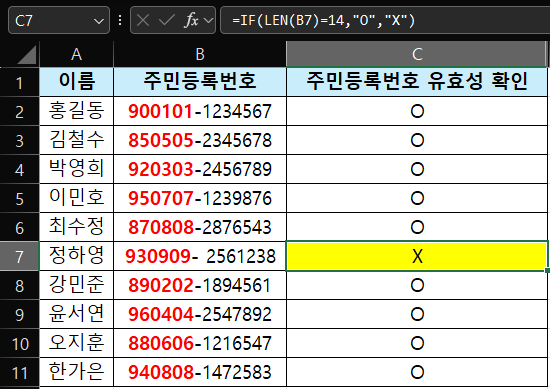Screen dimensions: 550x389
Task: Select column A header
Action: (76, 55)
